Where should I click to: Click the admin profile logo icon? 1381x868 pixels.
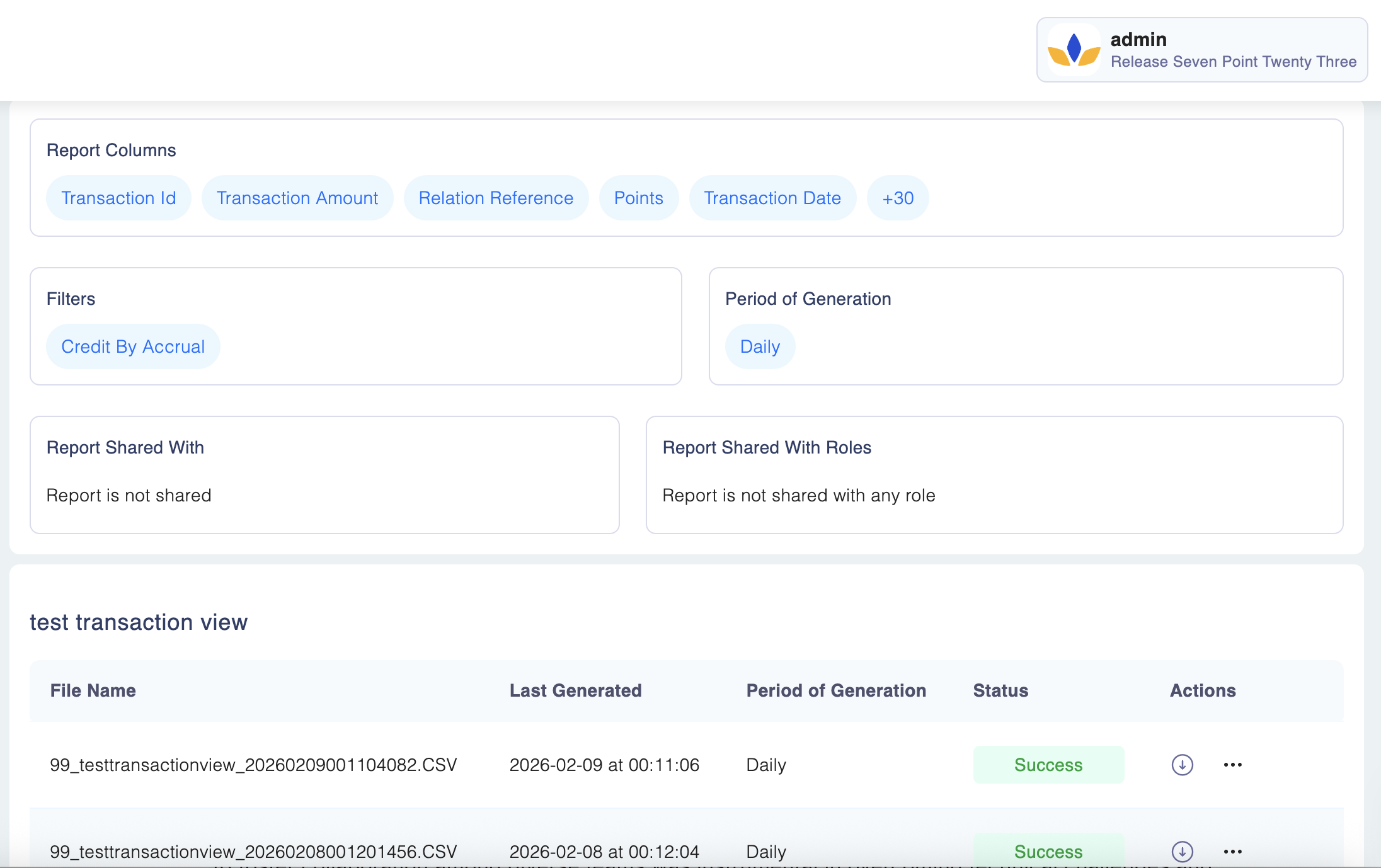tap(1074, 50)
